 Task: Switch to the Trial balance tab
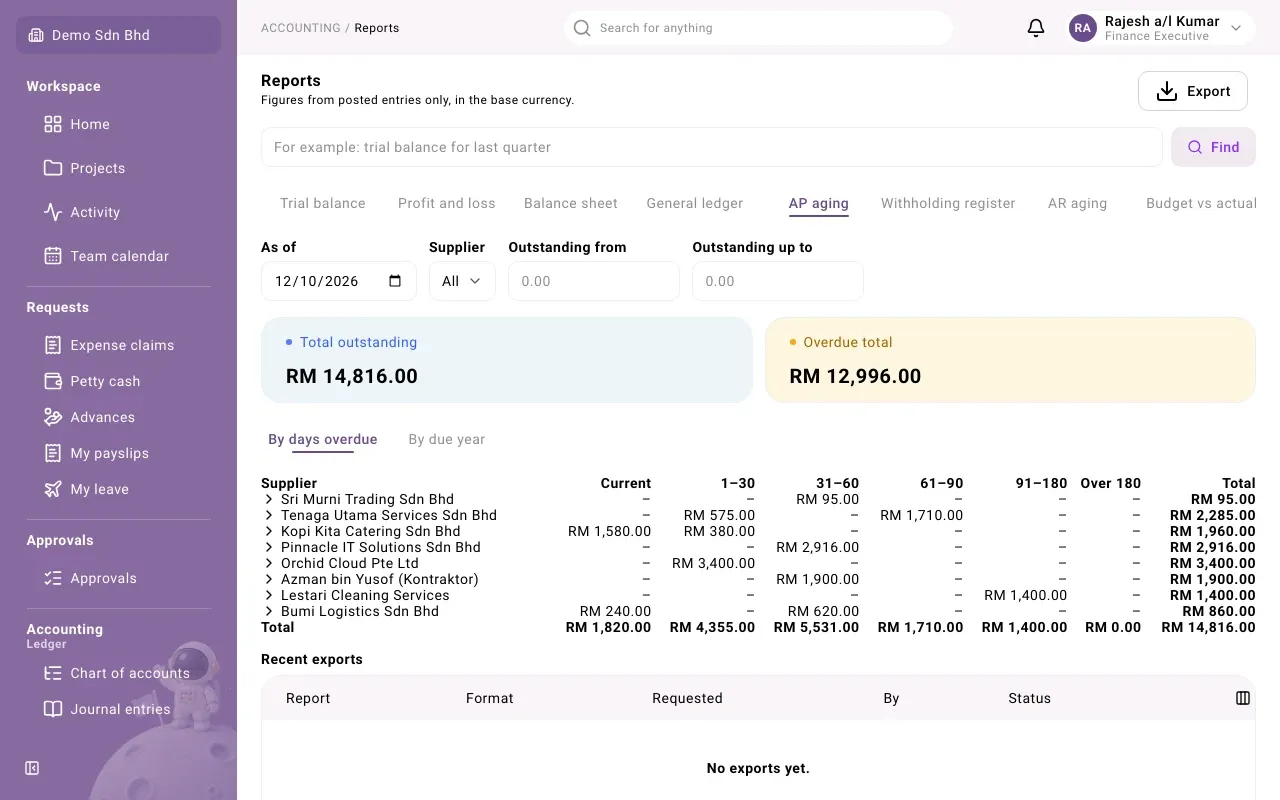tap(323, 203)
